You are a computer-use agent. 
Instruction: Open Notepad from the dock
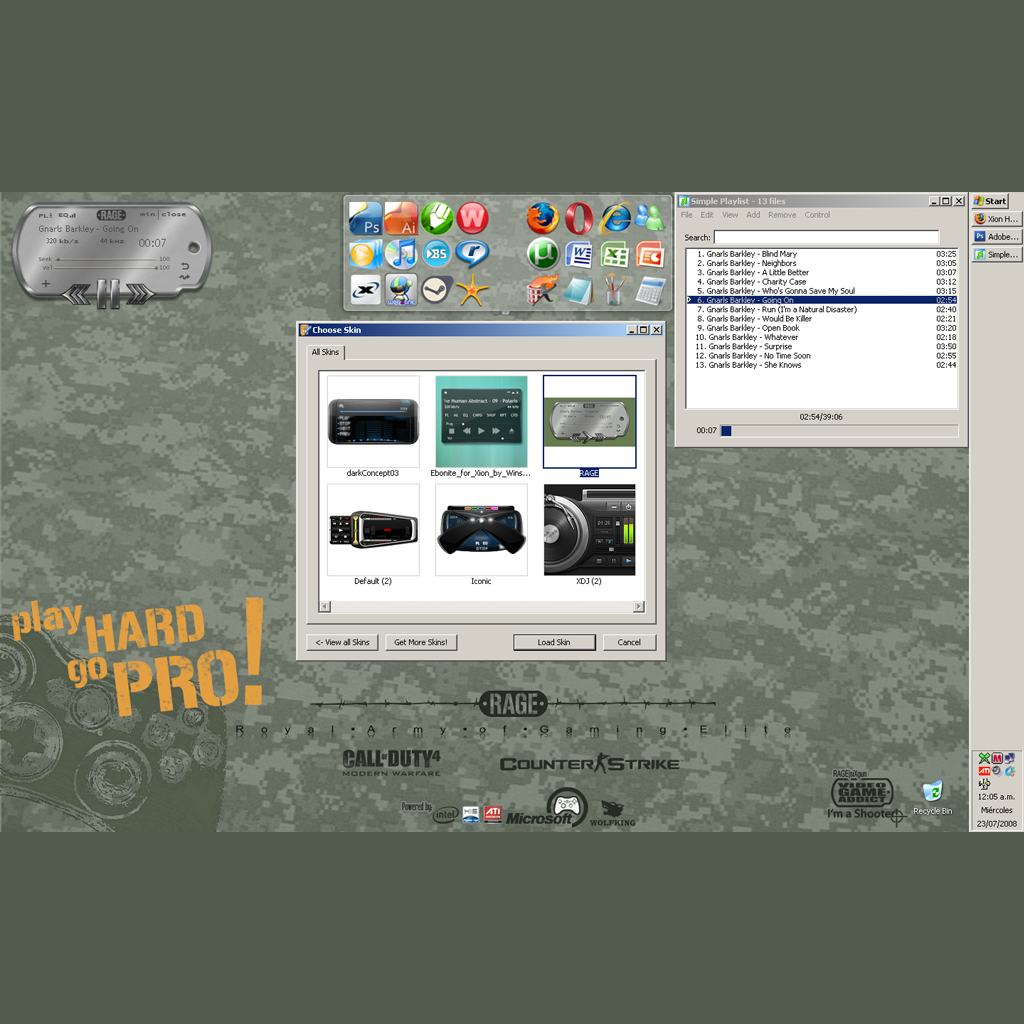pyautogui.click(x=579, y=290)
